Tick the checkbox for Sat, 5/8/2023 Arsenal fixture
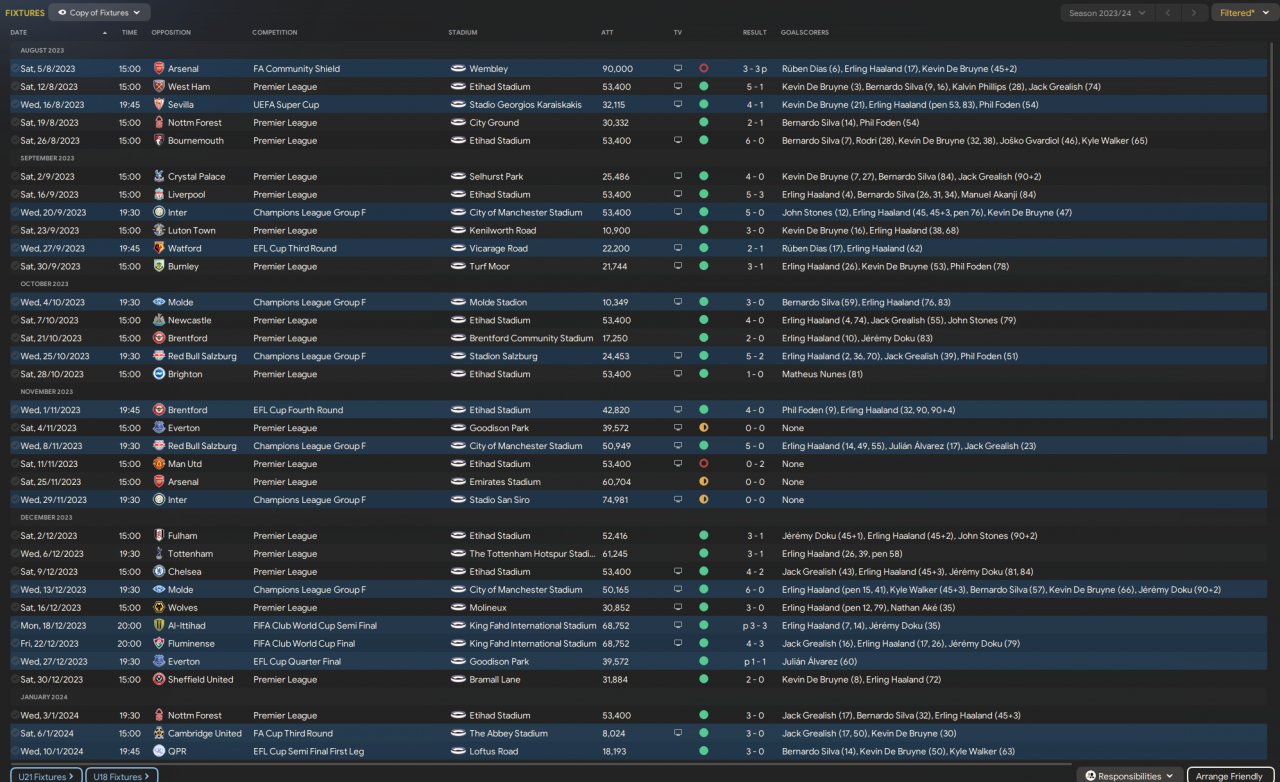The width and height of the screenshot is (1280, 782). (x=15, y=69)
